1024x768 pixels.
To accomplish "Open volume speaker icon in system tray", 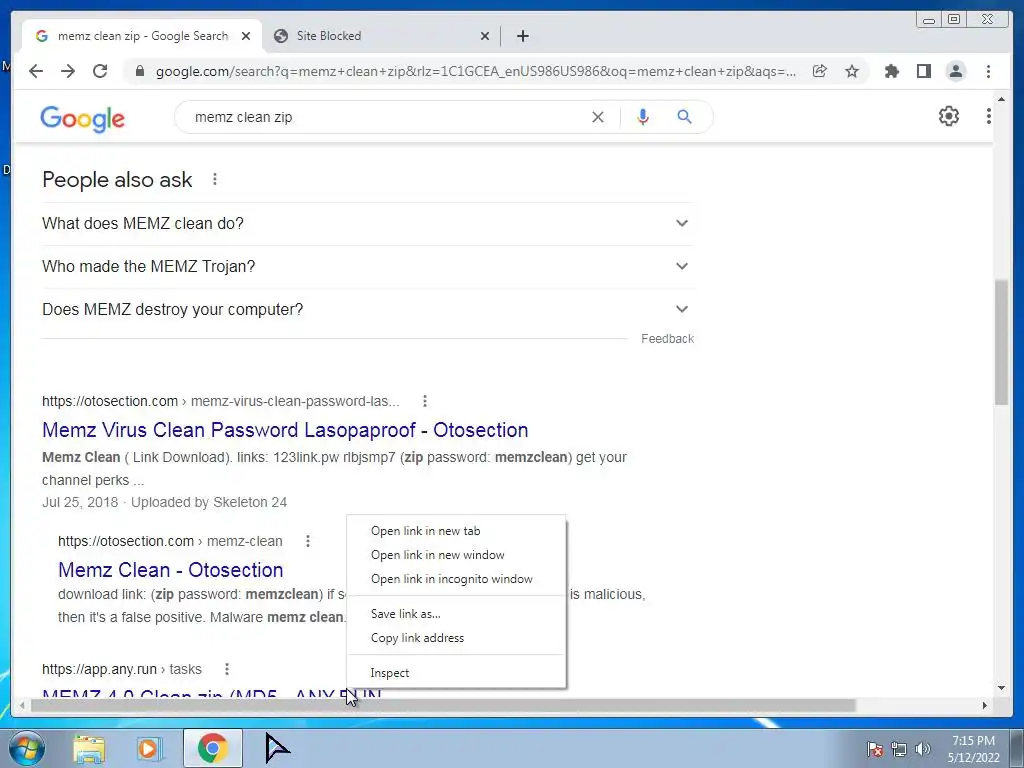I will pos(923,748).
